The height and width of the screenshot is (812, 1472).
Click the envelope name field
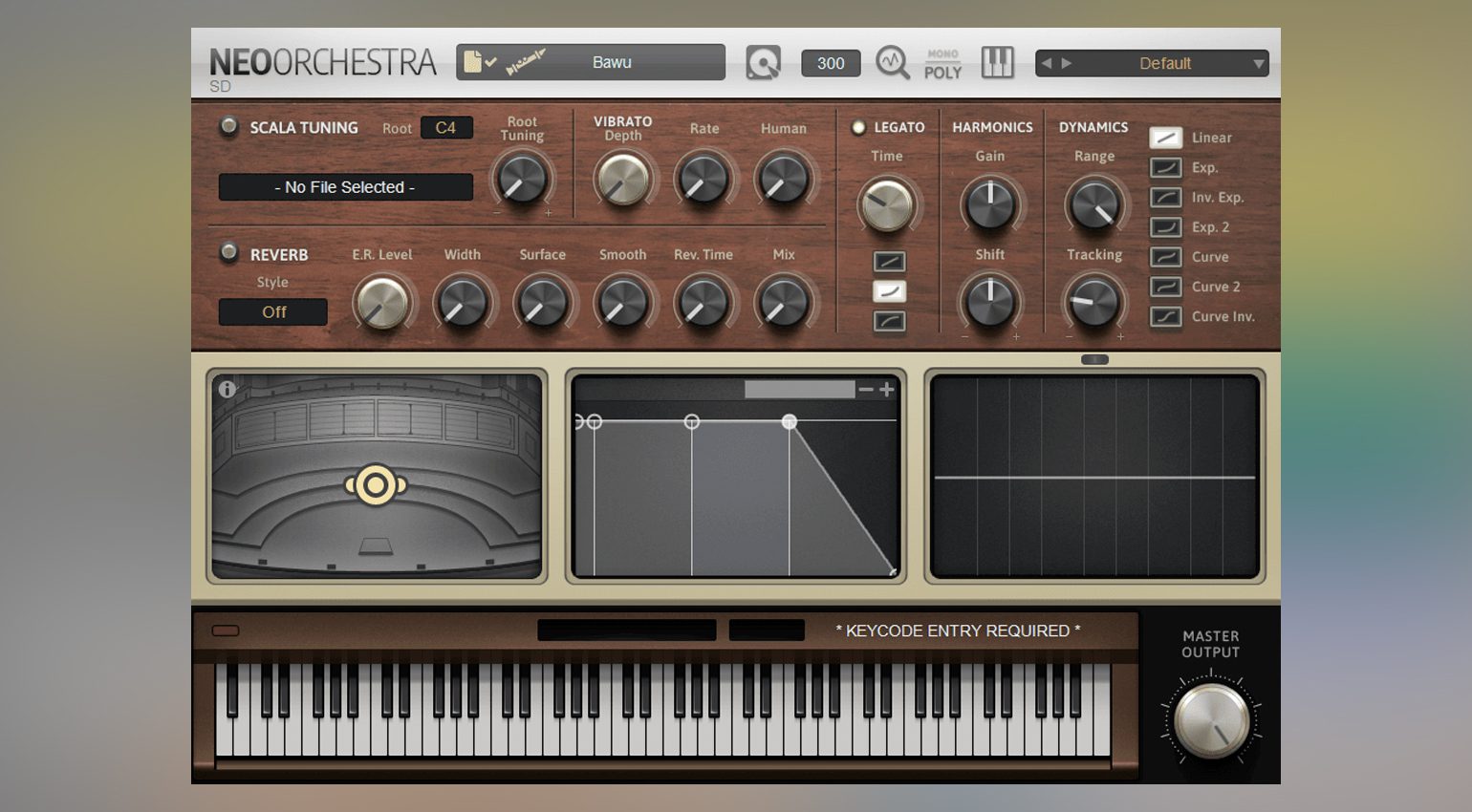pos(799,389)
